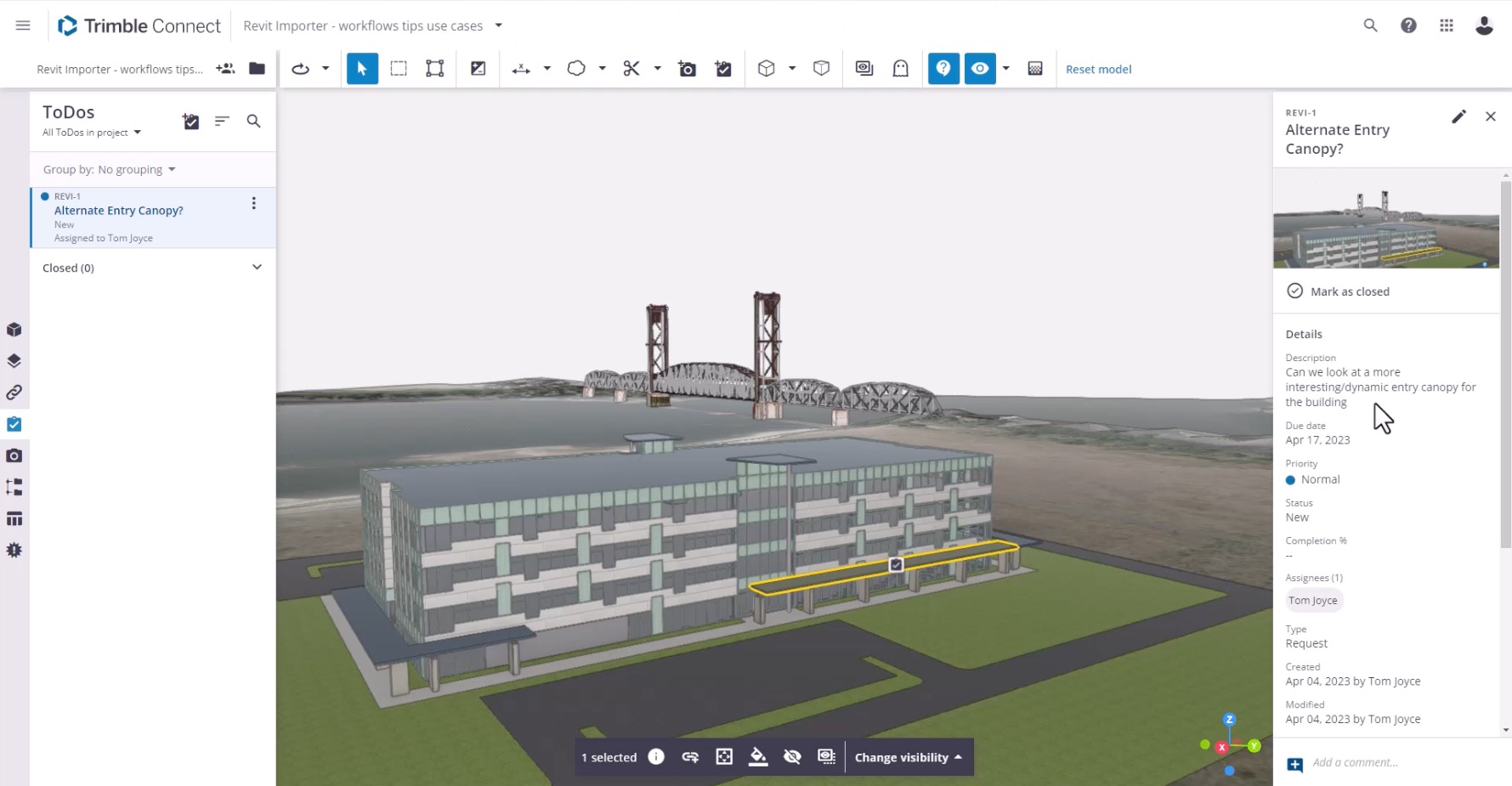Open the Clashes panel in the sidebar

point(14,550)
